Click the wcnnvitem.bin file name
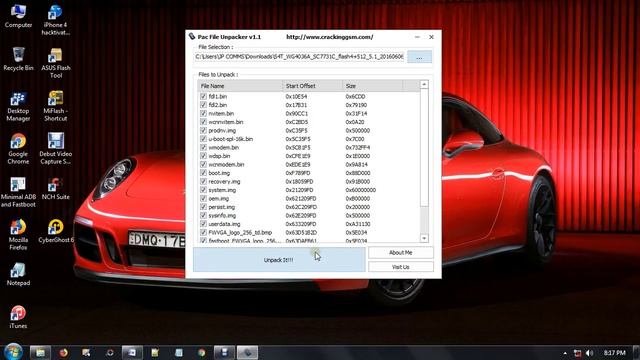640x360 pixels. tap(226, 122)
